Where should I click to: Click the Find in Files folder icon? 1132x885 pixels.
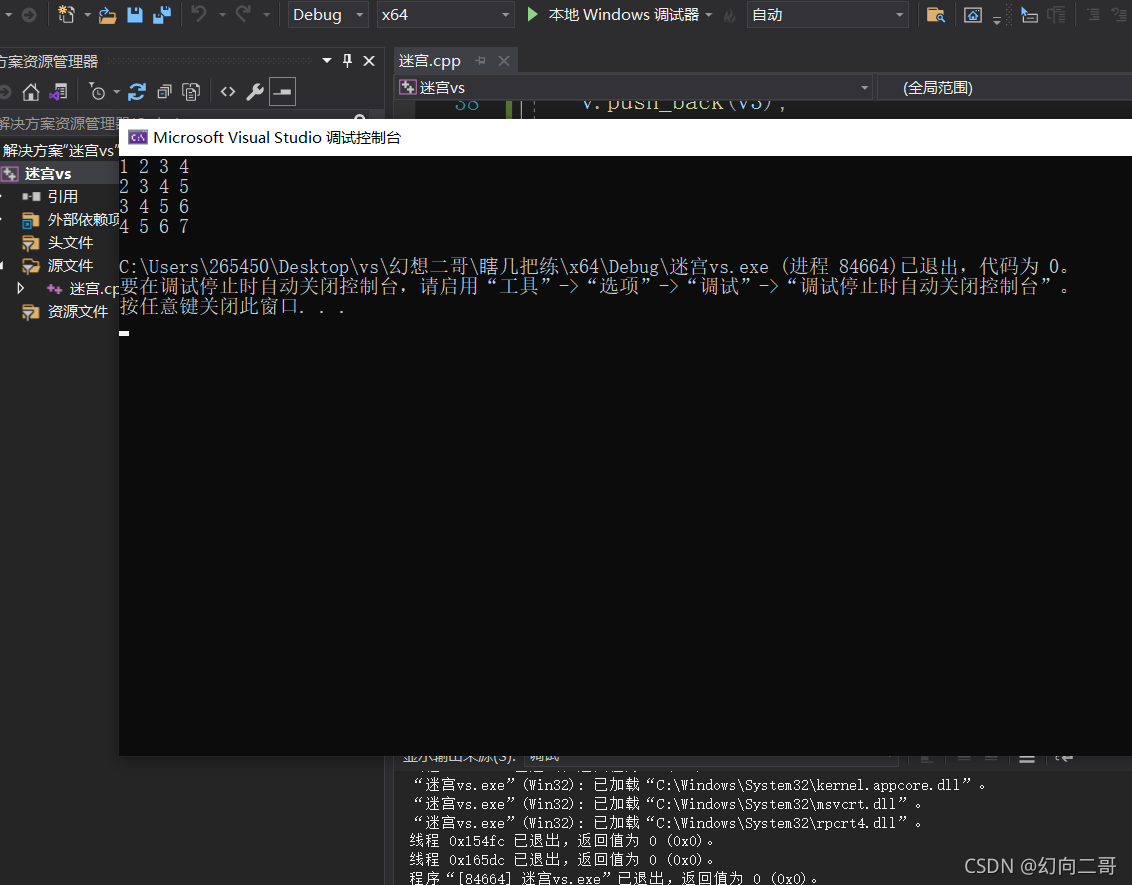pos(936,14)
